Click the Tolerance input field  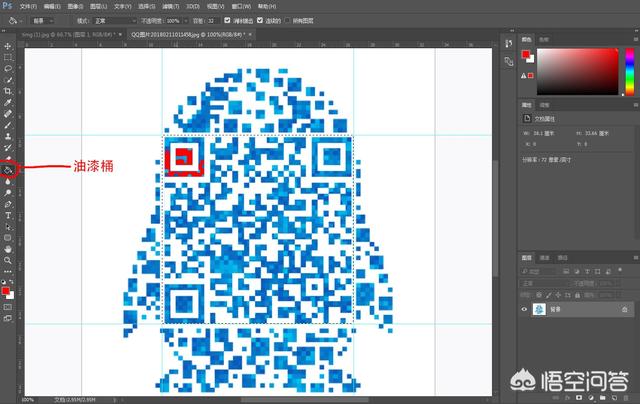coord(213,20)
